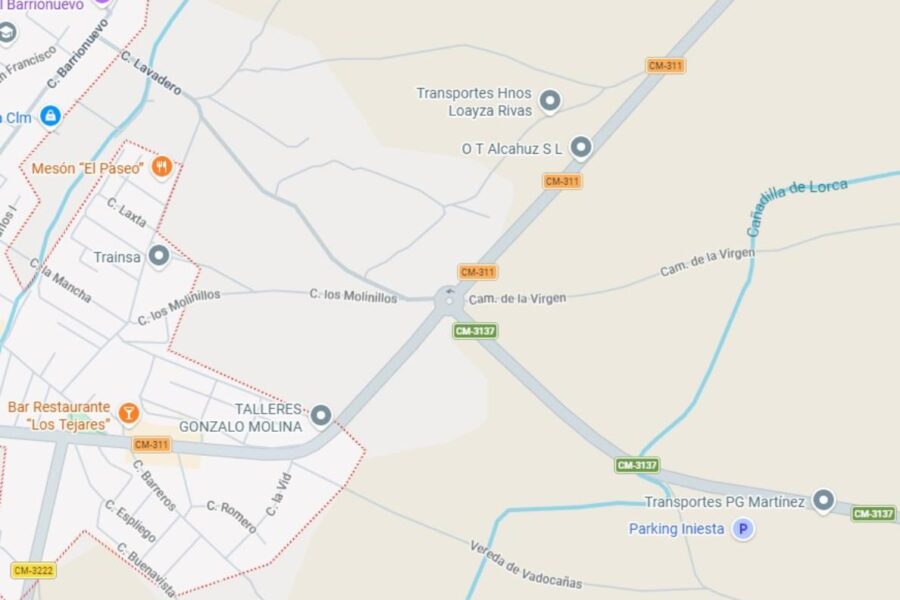Open the Parking Iniesta parking icon
This screenshot has height=600, width=900.
[743, 528]
